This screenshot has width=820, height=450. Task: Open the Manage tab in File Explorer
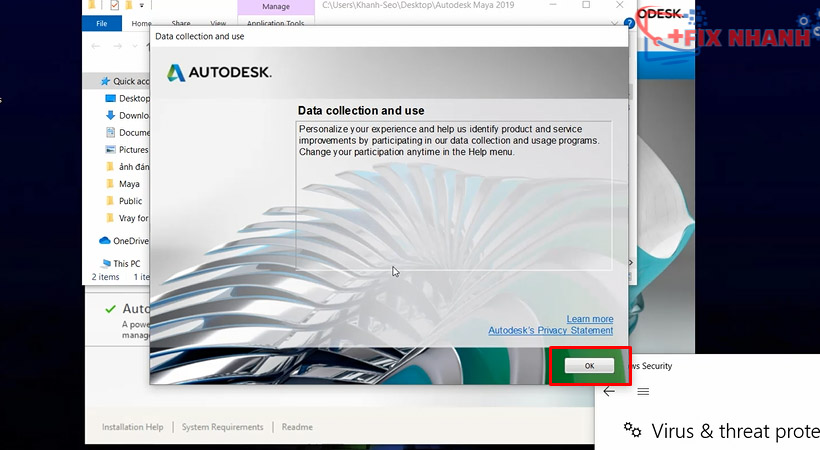click(x=276, y=7)
